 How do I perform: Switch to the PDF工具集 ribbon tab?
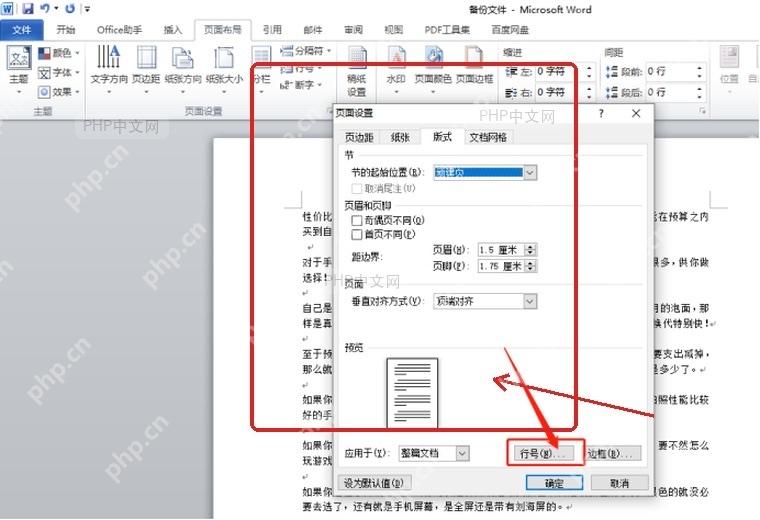point(447,30)
